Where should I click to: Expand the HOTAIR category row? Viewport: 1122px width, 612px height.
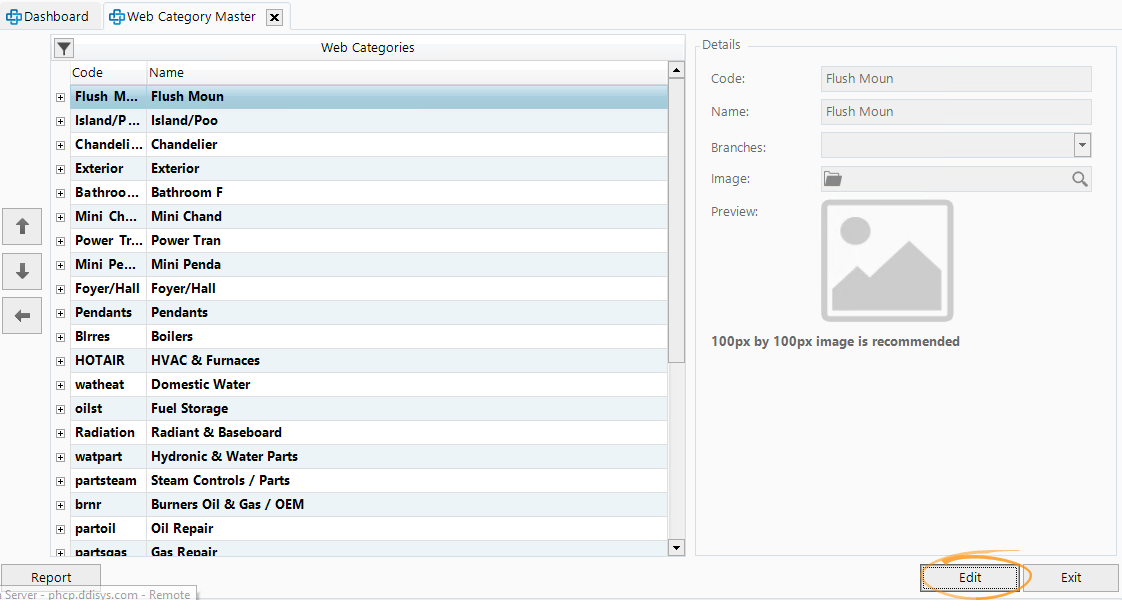(60, 361)
